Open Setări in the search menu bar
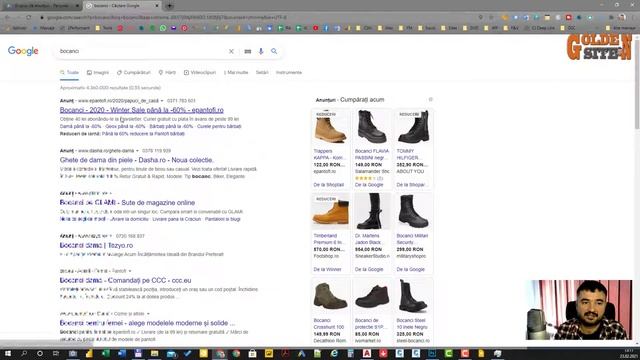This screenshot has width=640, height=360. pos(262,73)
